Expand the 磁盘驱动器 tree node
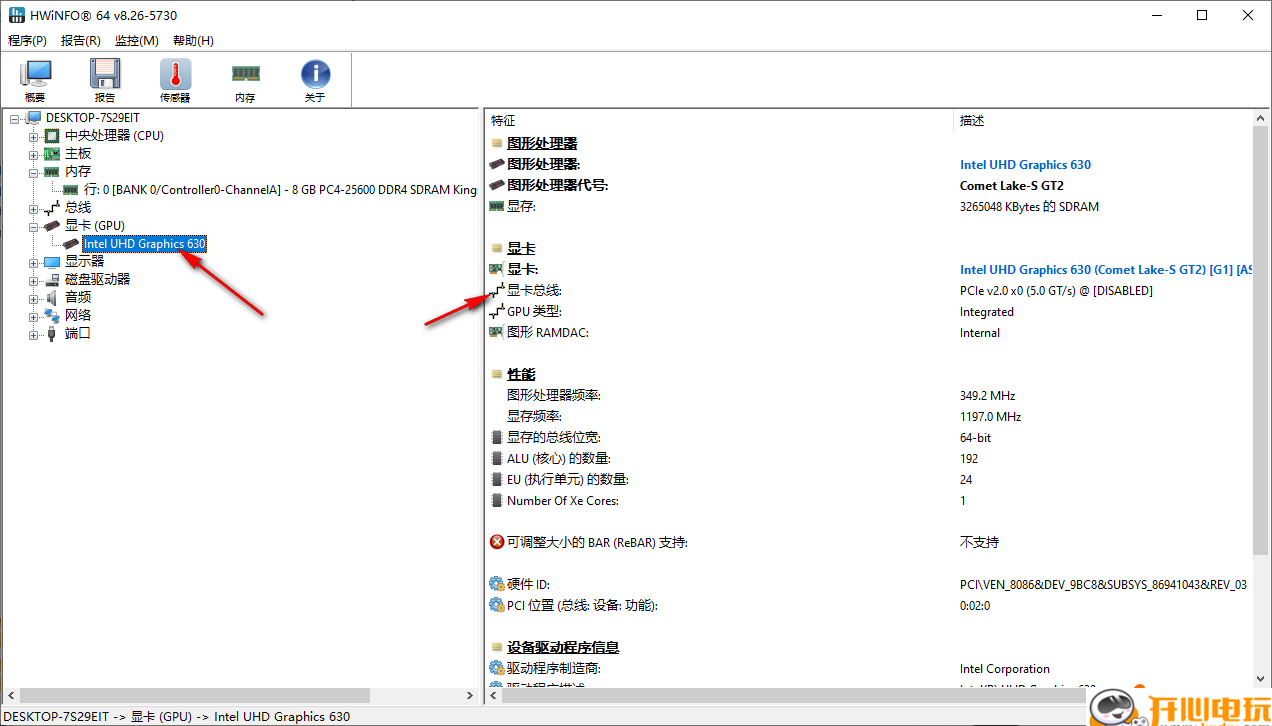Screen dimensions: 1272x726 (x=33, y=279)
